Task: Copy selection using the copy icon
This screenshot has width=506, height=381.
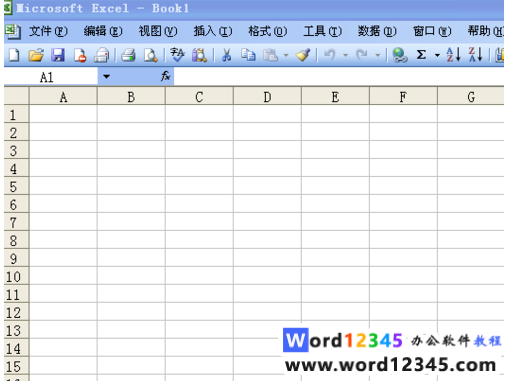Action: pos(248,55)
